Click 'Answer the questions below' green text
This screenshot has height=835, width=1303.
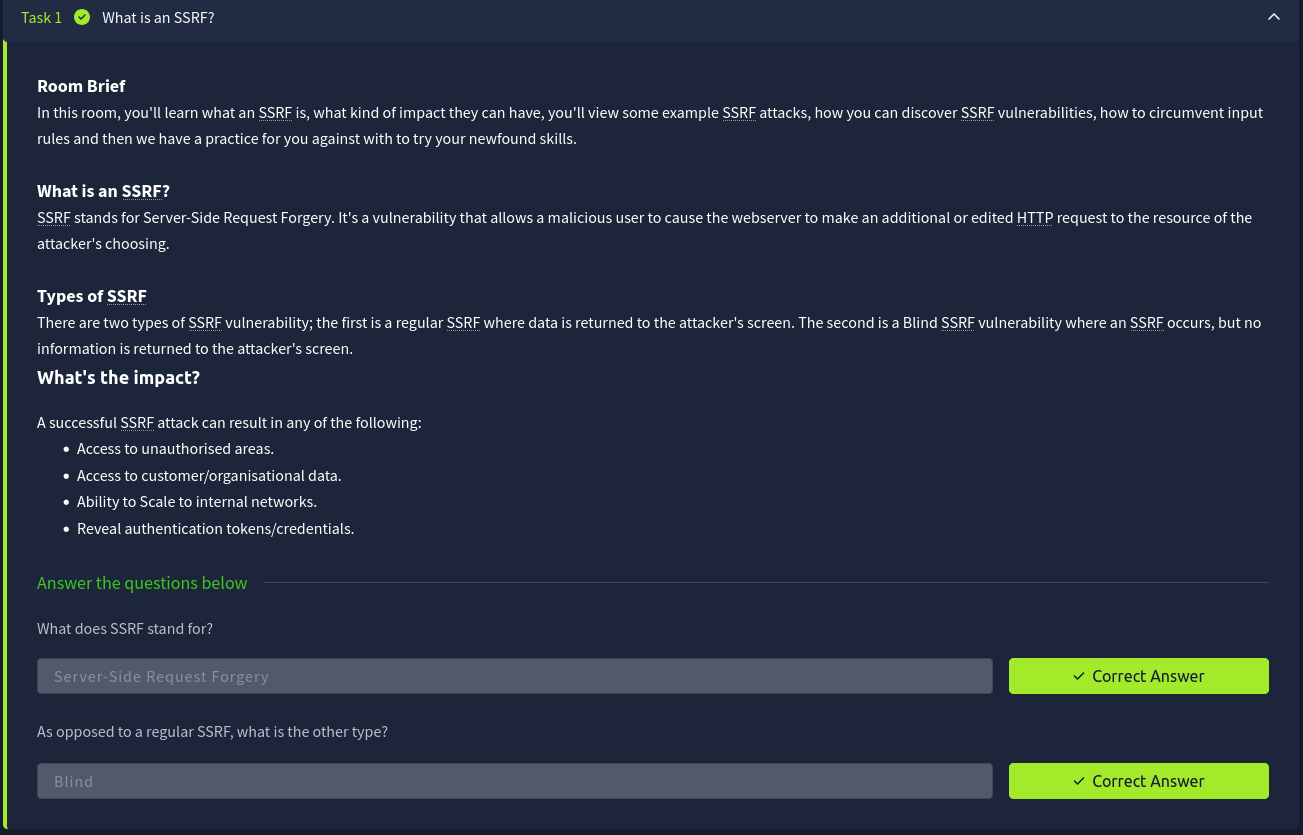click(142, 583)
